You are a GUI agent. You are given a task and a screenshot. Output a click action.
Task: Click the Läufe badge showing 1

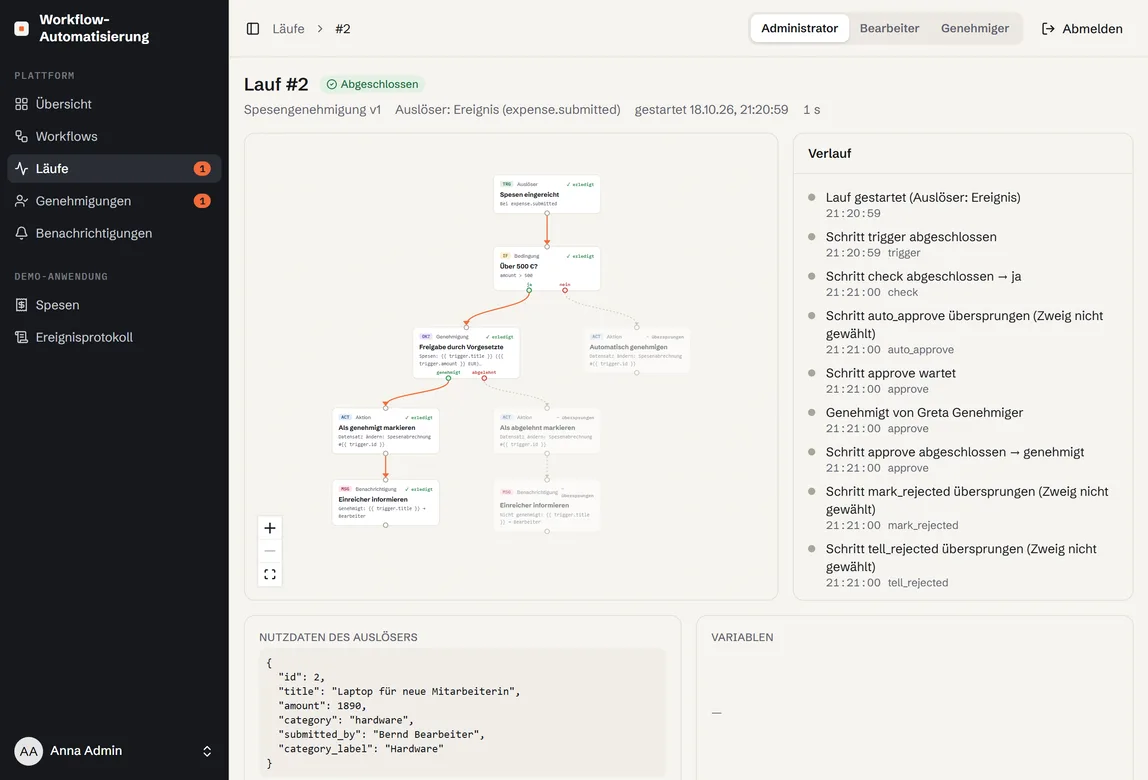202,168
